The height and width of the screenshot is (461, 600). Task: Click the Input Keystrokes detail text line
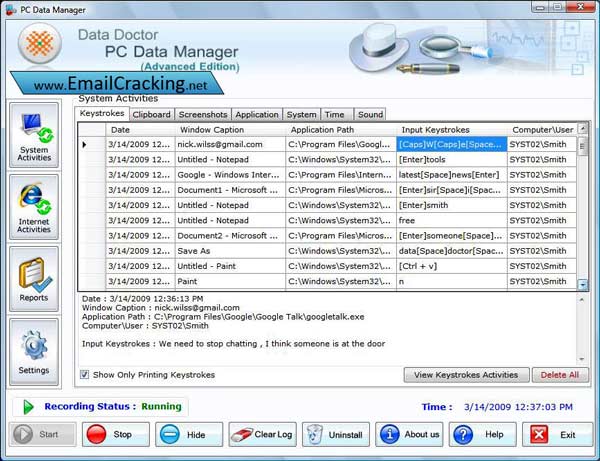tap(233, 344)
